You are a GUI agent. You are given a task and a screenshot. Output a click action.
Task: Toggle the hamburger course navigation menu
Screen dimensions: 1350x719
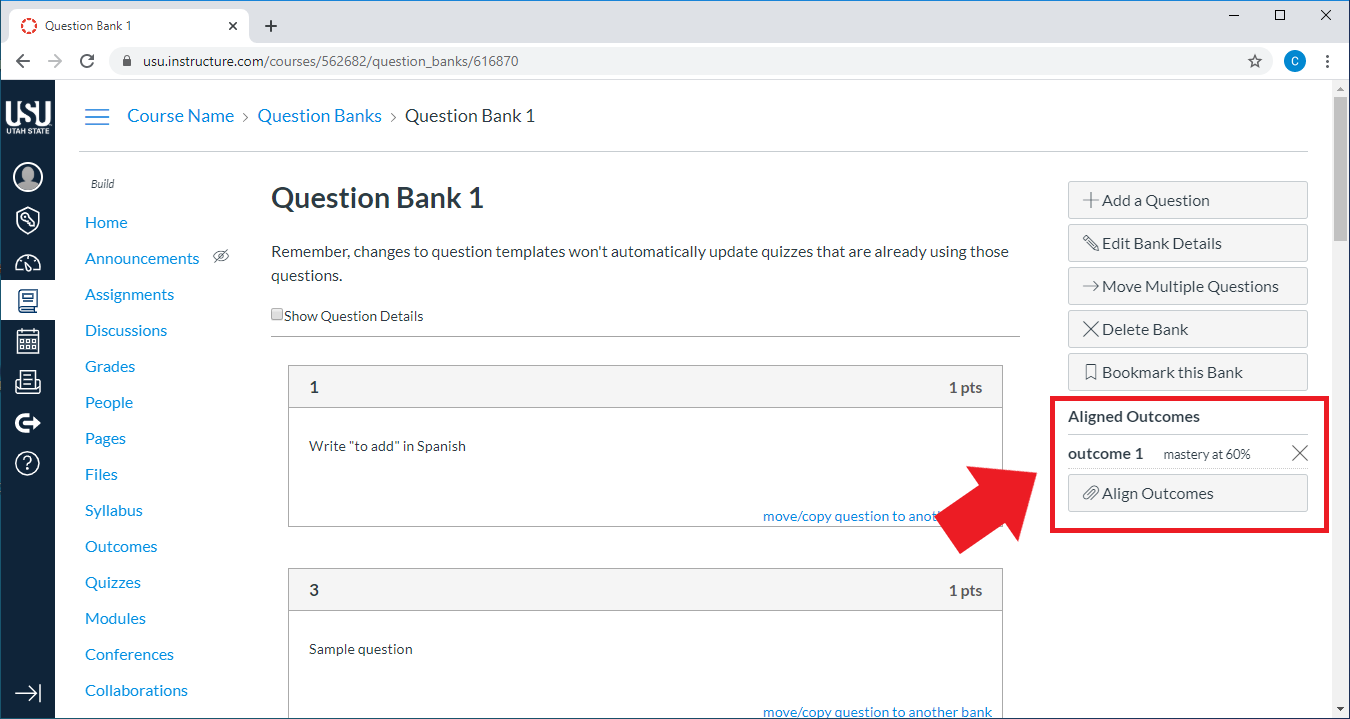(97, 117)
